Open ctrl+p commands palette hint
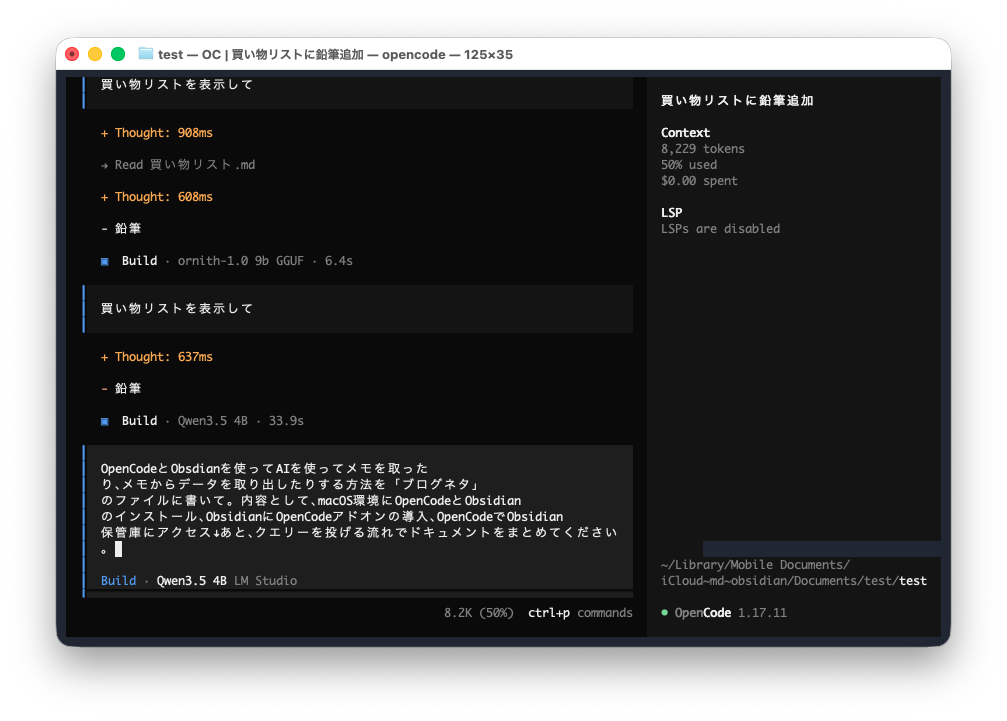 pyautogui.click(x=580, y=612)
